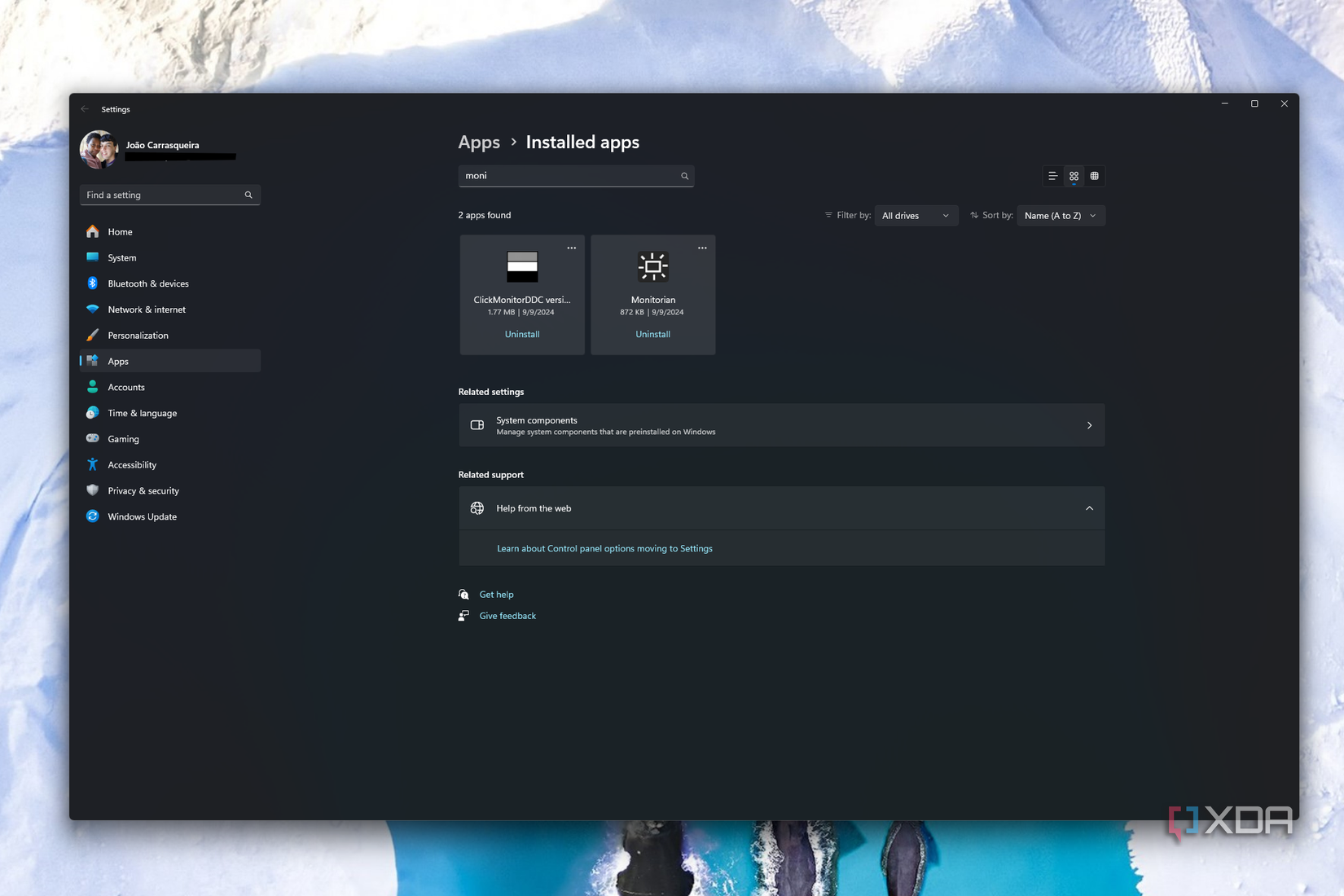Switch to table view layout
This screenshot has height=896, width=1344.
click(x=1095, y=175)
